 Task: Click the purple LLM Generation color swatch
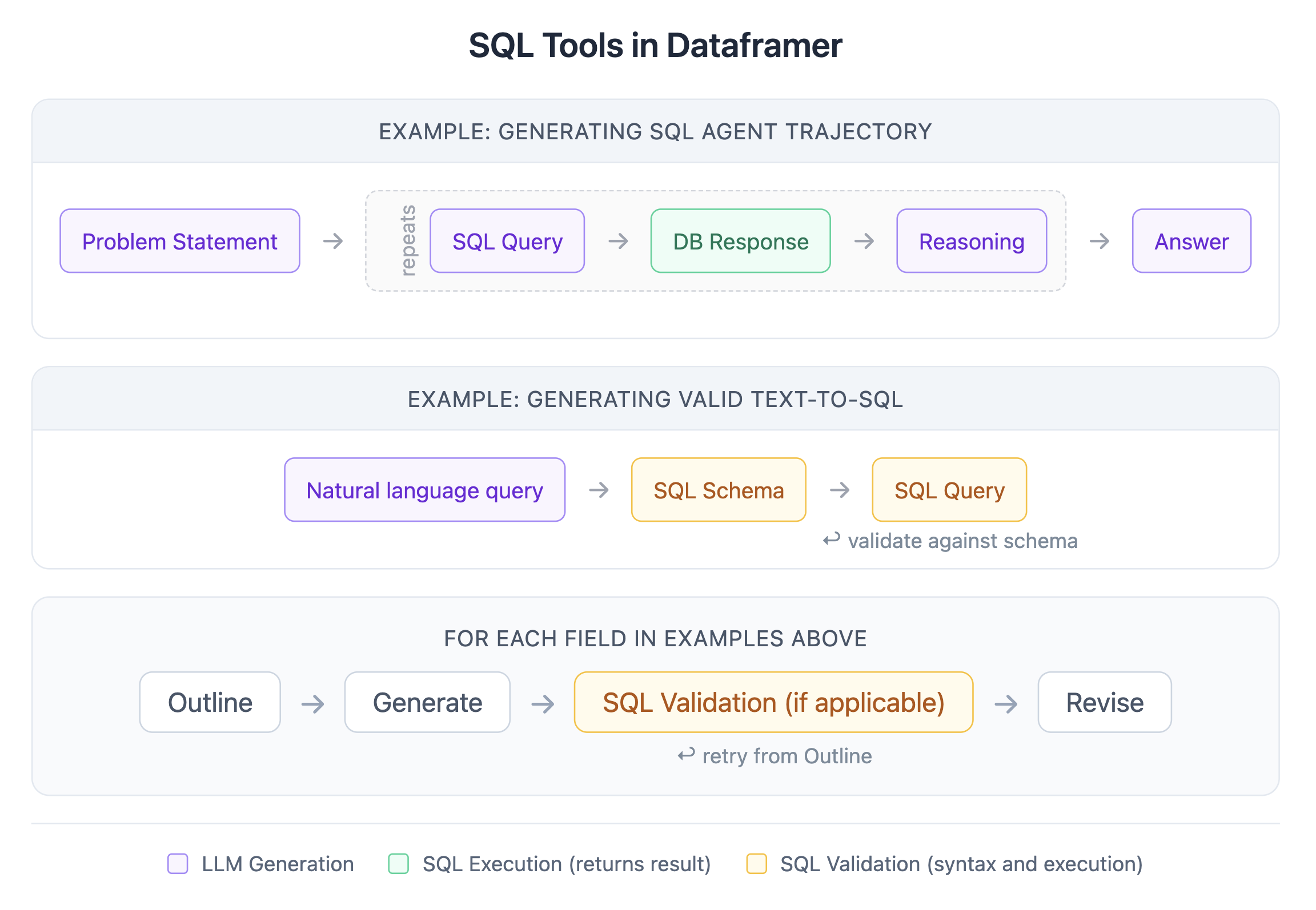(x=178, y=864)
